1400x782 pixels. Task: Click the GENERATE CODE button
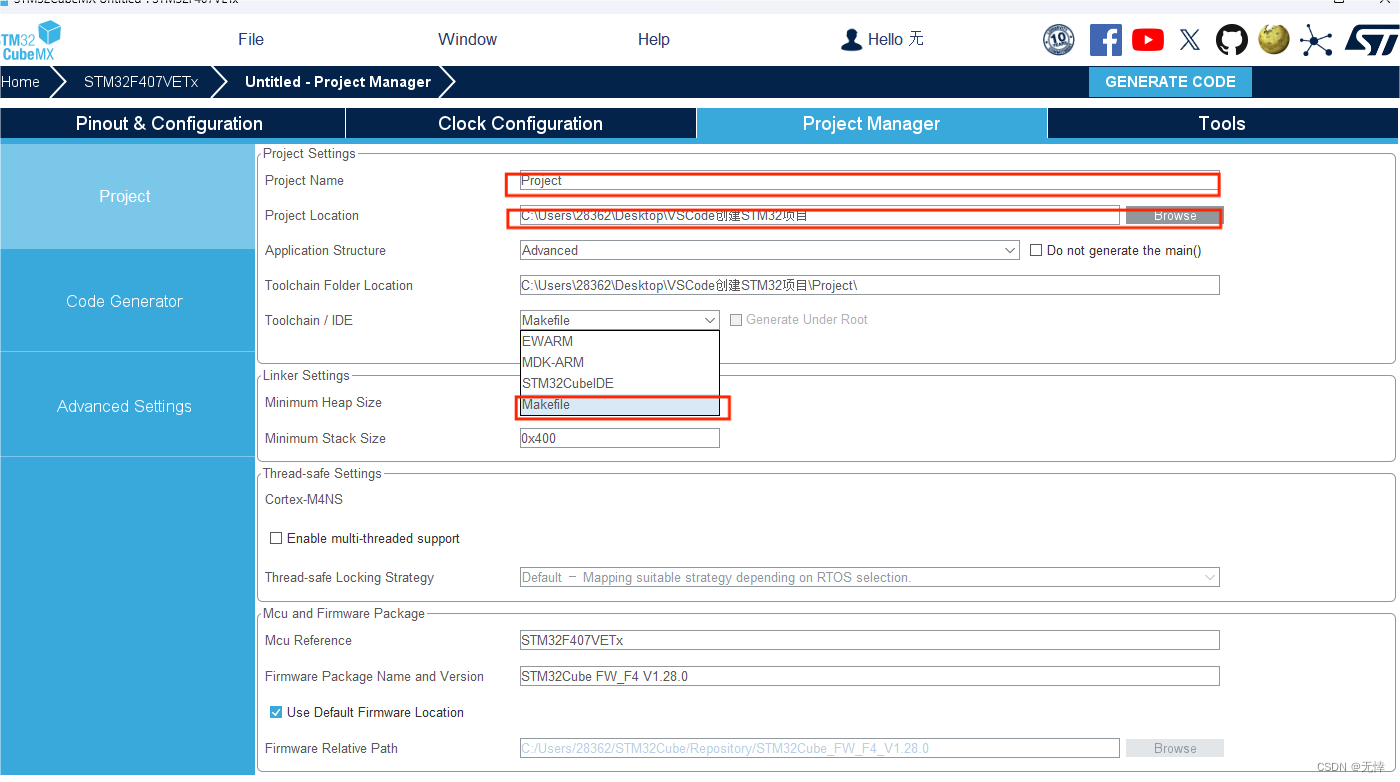tap(1170, 82)
